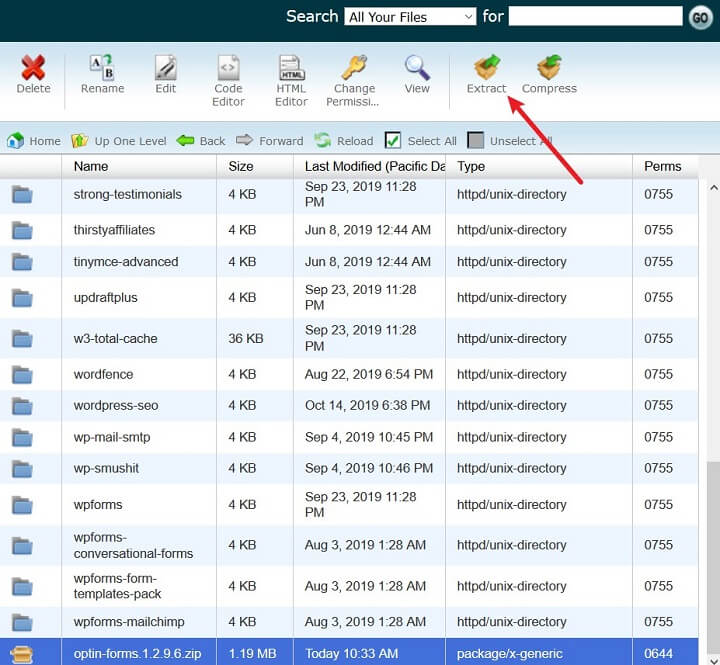Select the wordfence folder name
Screen dimensions: 720x665
point(103,374)
